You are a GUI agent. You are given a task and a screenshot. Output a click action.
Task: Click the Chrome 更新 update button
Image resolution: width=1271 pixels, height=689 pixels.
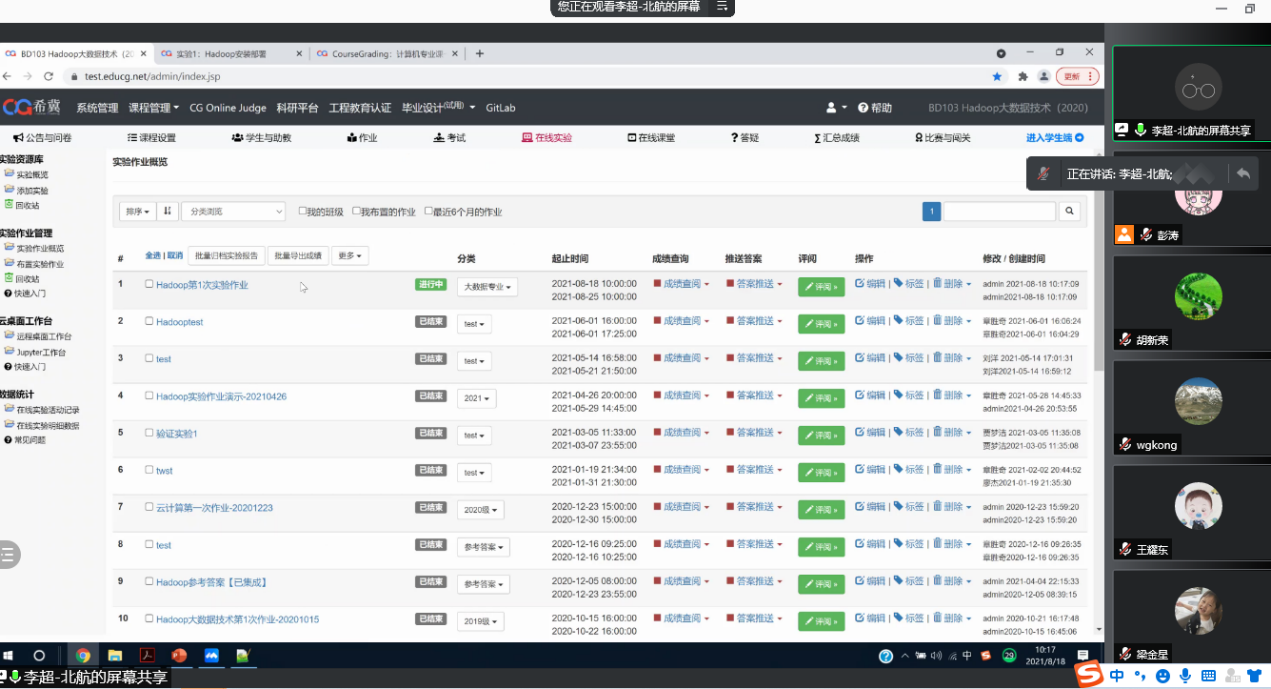(x=1078, y=76)
